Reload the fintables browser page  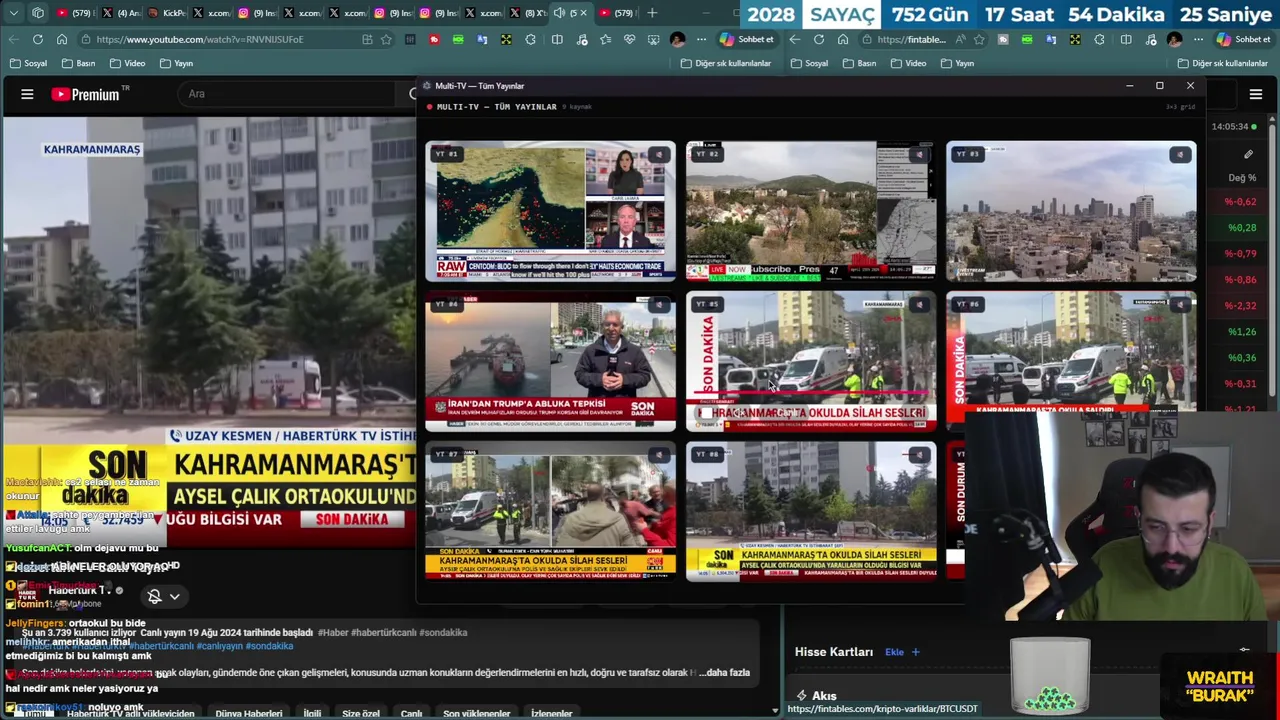pyautogui.click(x=818, y=39)
